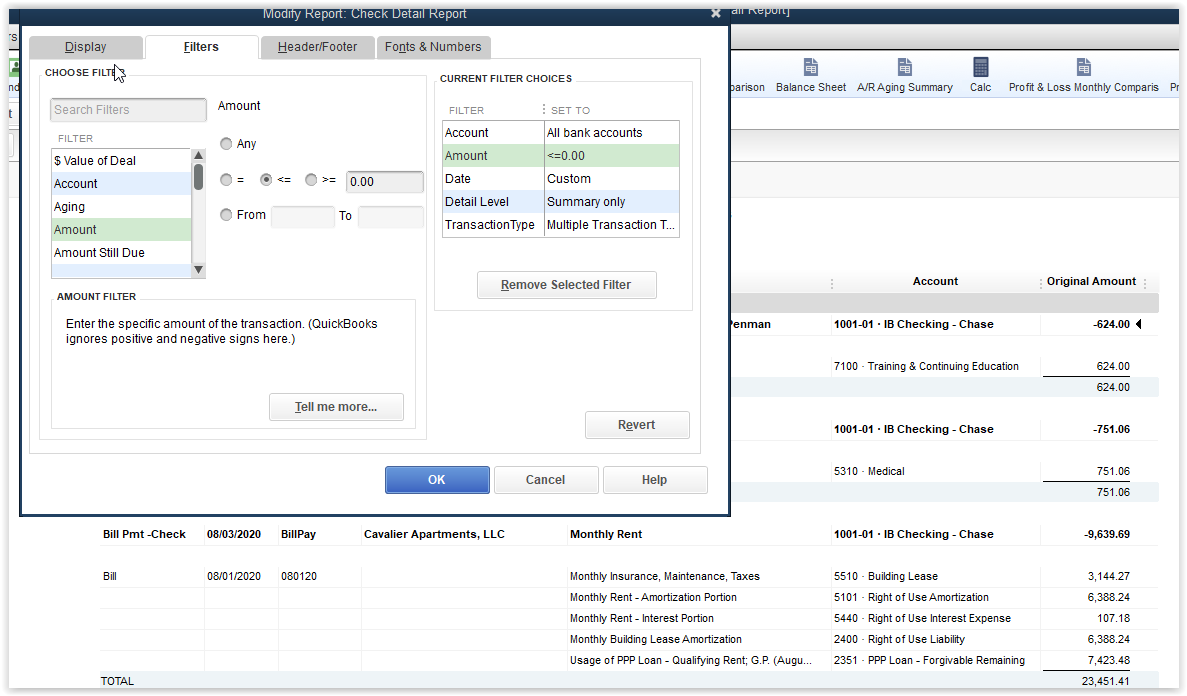
Task: Switch to the Header/Footer tab
Action: pos(317,47)
